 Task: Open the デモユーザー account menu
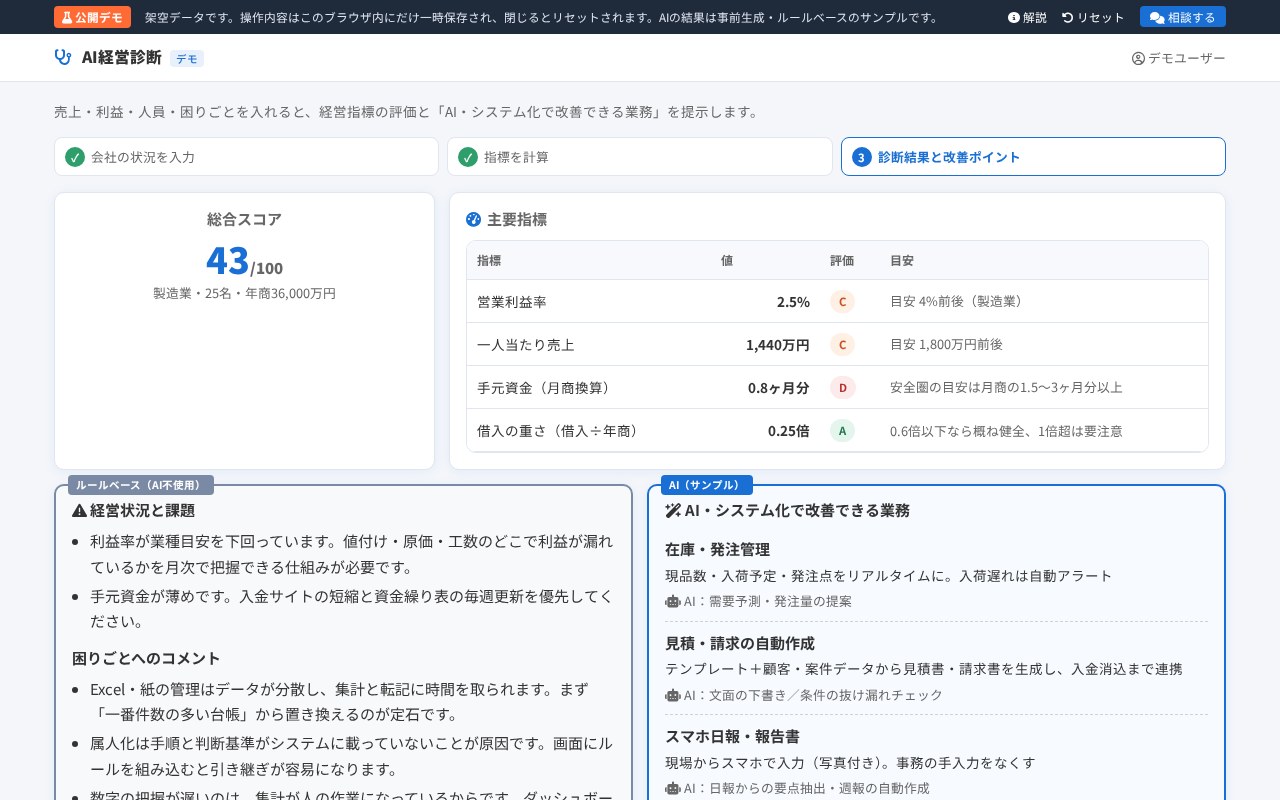(1179, 58)
